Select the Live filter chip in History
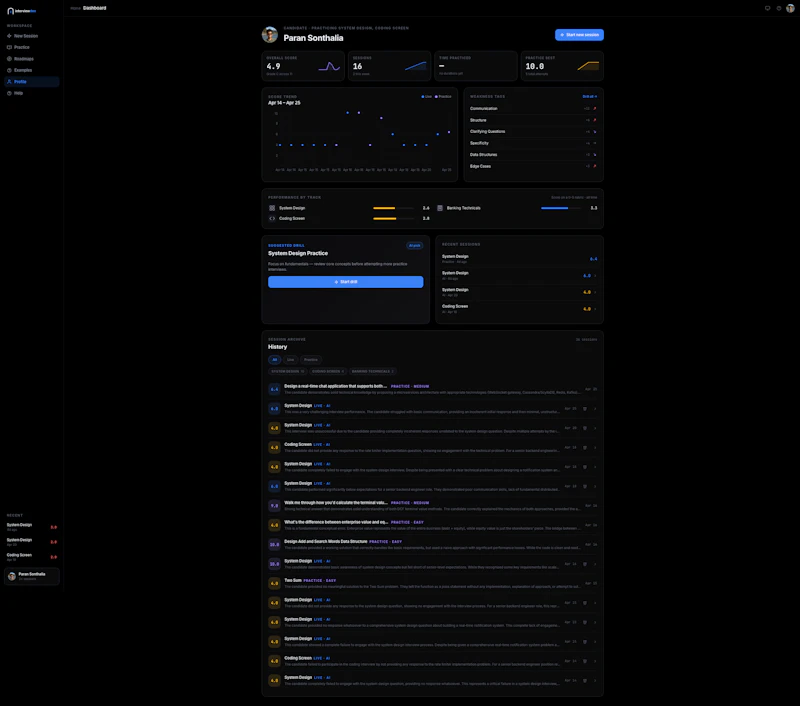Screen dimensions: 800x706 (290, 360)
